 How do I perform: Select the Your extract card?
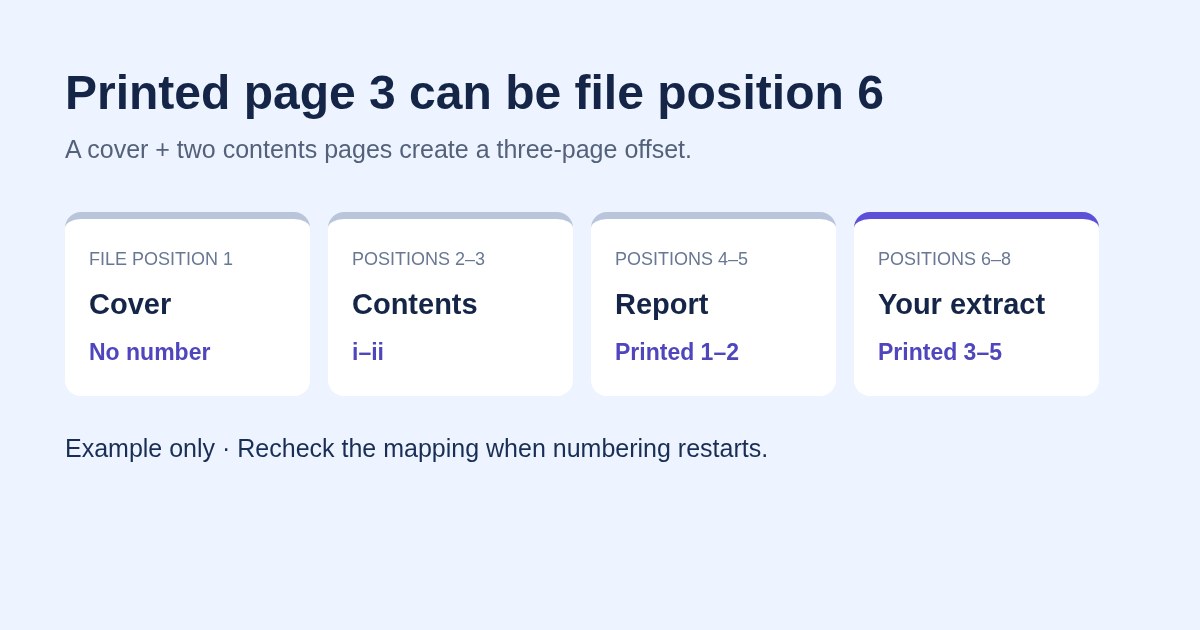tap(976, 304)
